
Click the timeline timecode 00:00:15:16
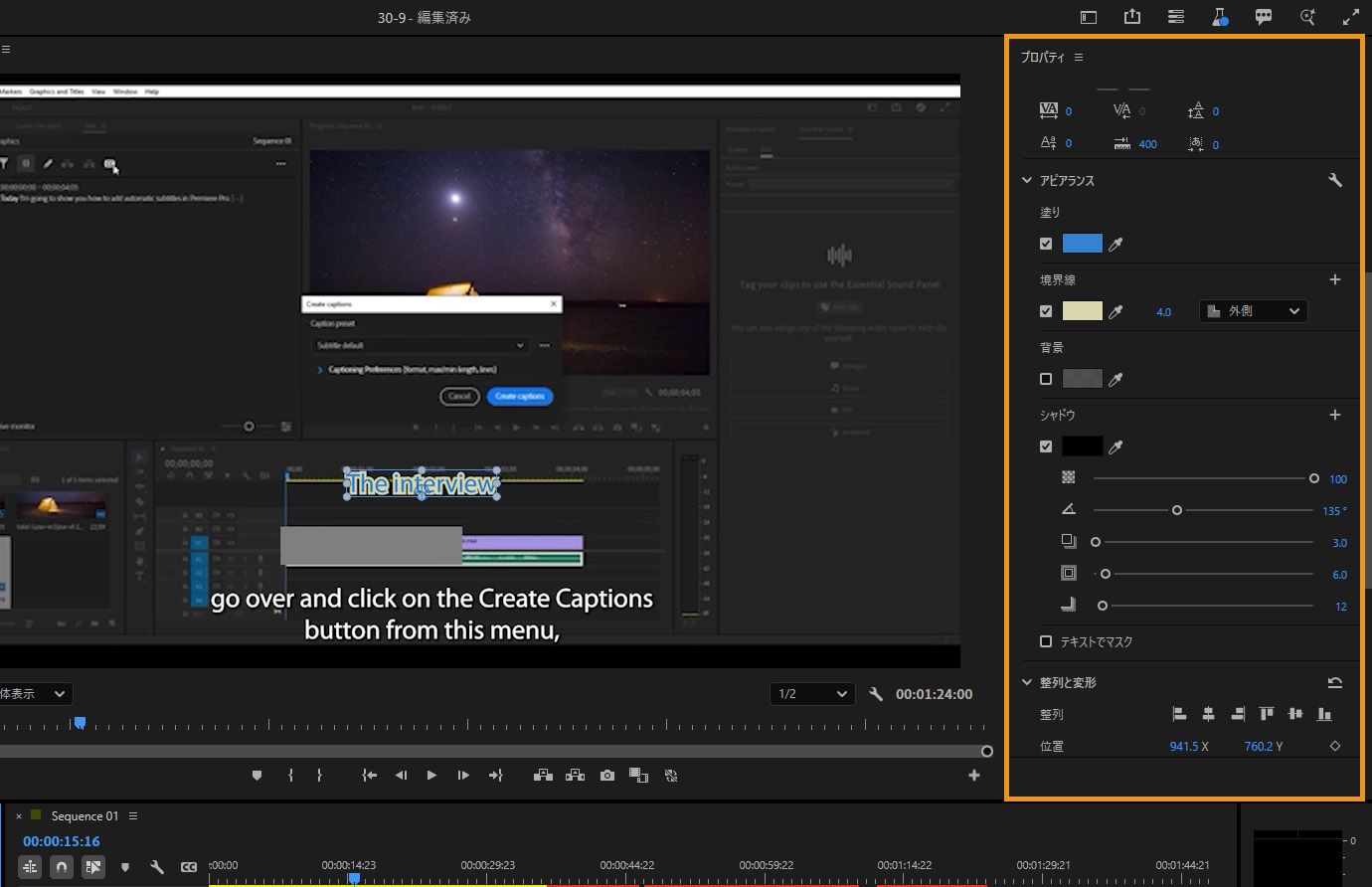click(62, 841)
